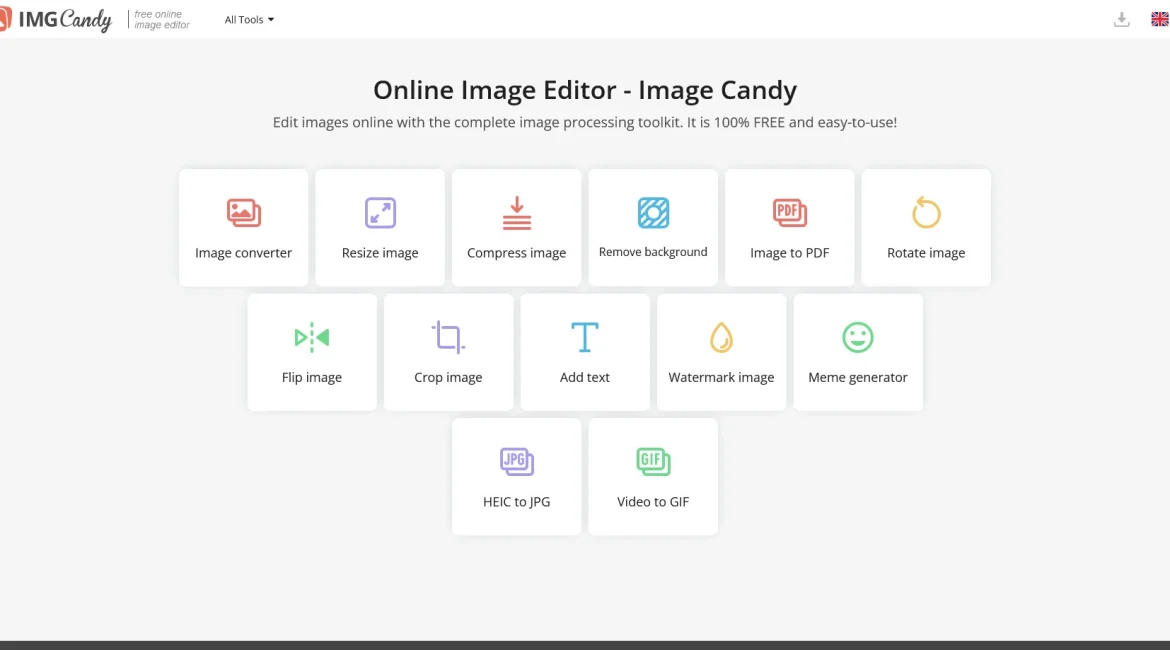Choose the Add text label
The image size is (1170, 650).
[x=585, y=378]
